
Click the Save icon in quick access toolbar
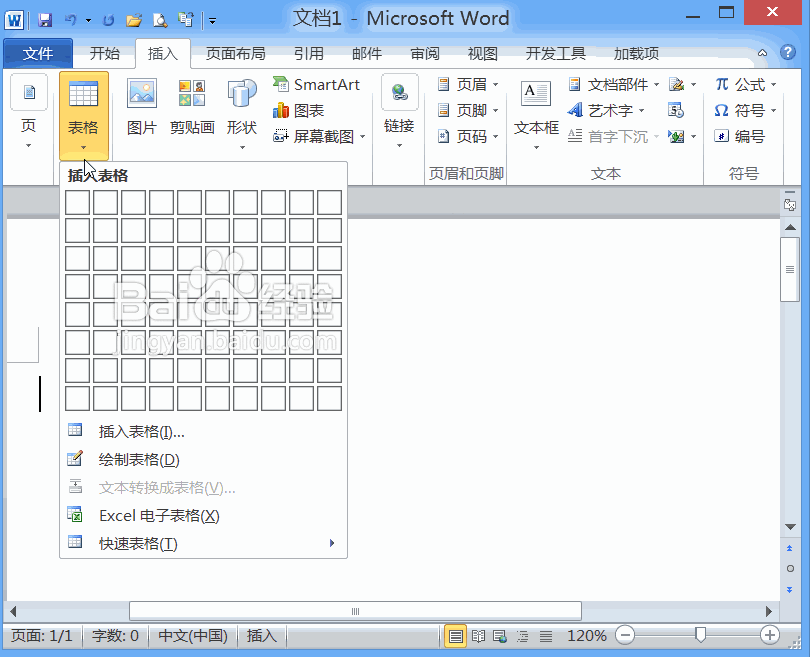(x=45, y=20)
